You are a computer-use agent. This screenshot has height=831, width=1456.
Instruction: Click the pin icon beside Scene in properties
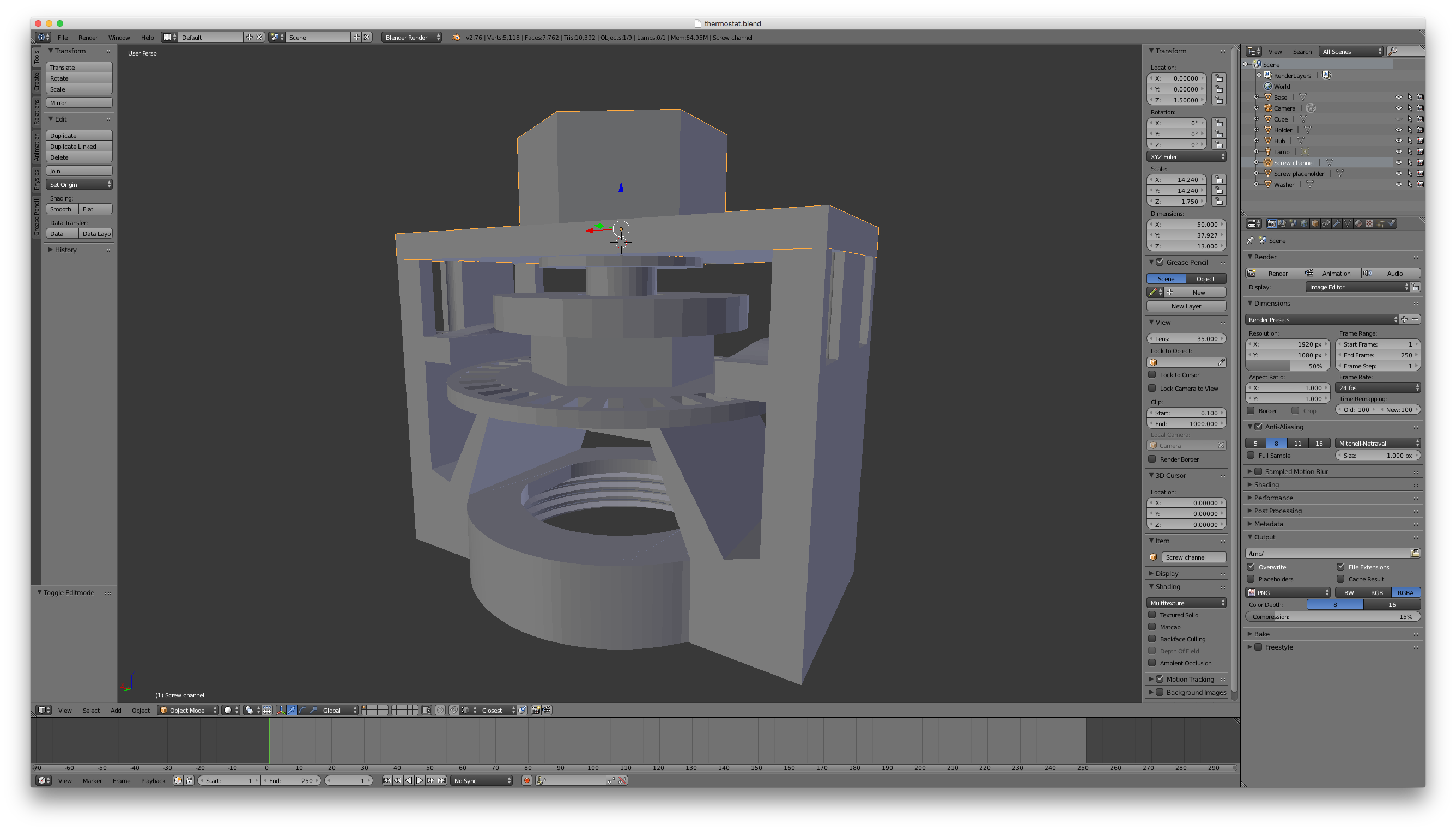(x=1251, y=241)
